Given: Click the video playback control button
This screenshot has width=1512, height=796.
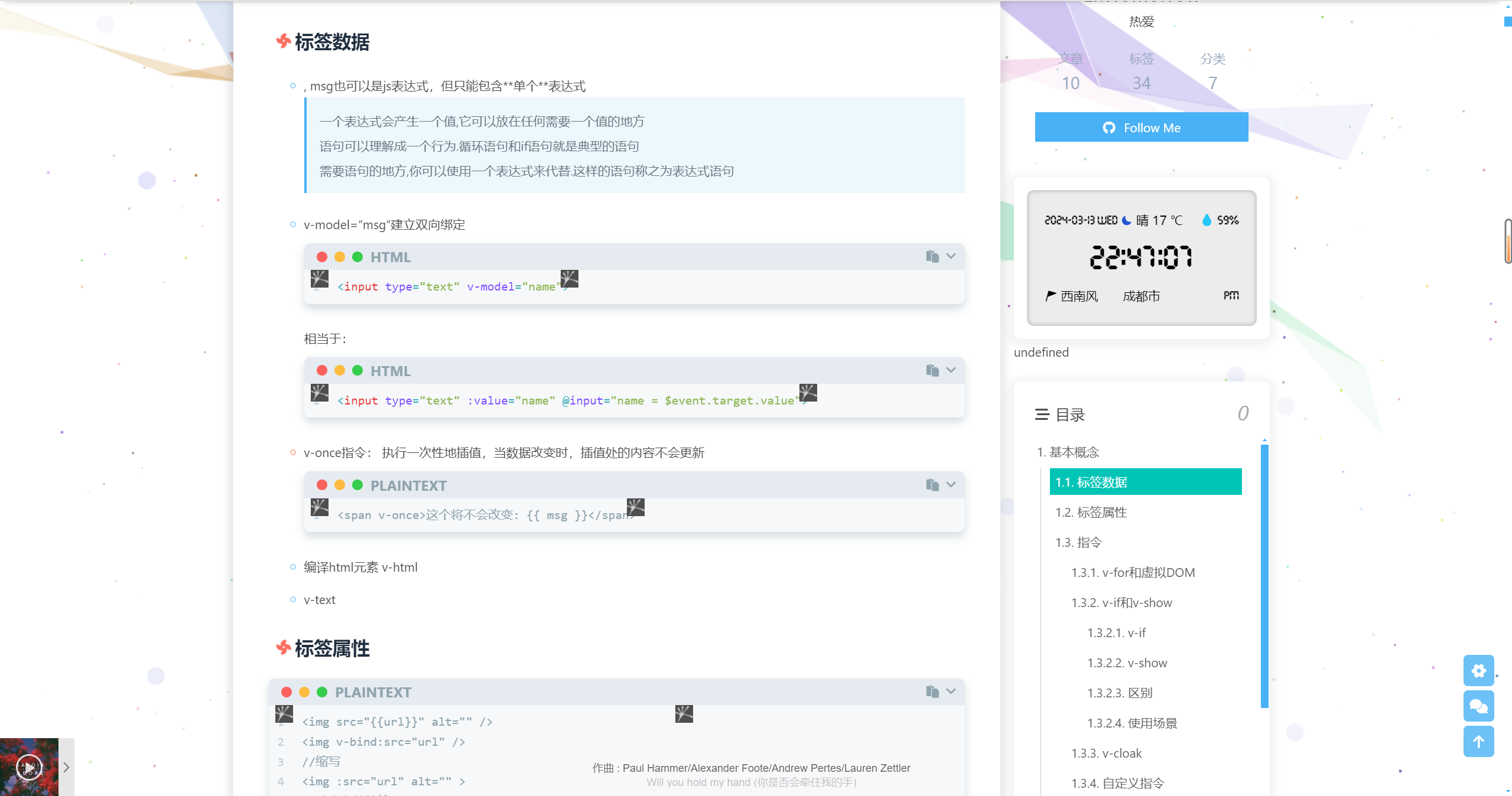Looking at the screenshot, I should tap(29, 768).
